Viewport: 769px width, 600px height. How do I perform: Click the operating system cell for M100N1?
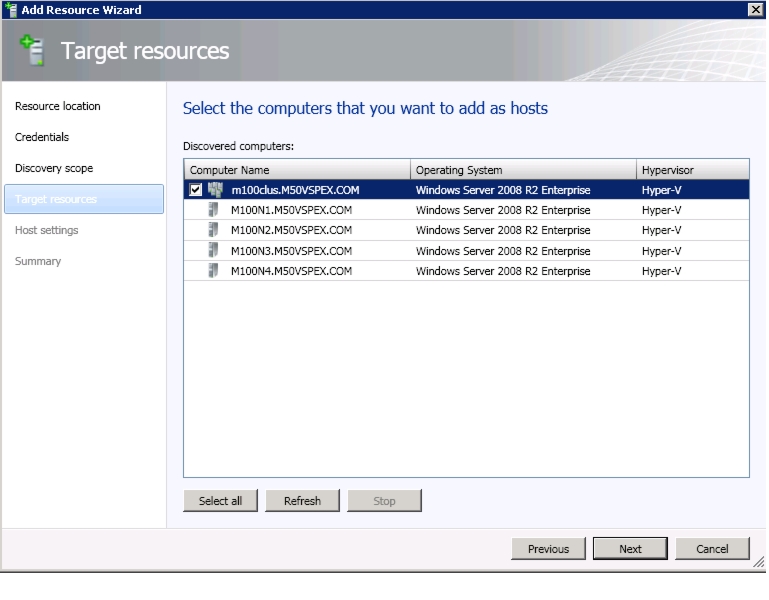(x=503, y=210)
